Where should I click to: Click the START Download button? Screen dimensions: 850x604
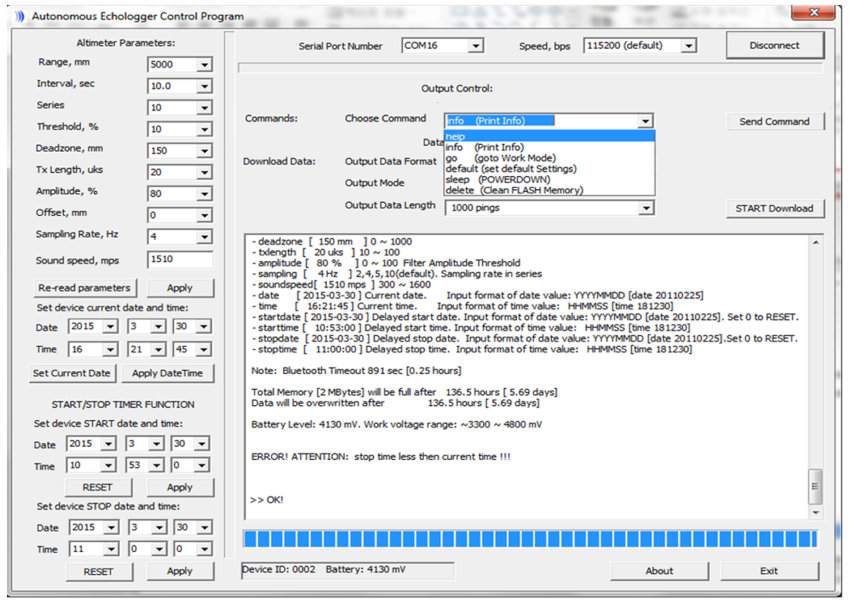pyautogui.click(x=775, y=209)
